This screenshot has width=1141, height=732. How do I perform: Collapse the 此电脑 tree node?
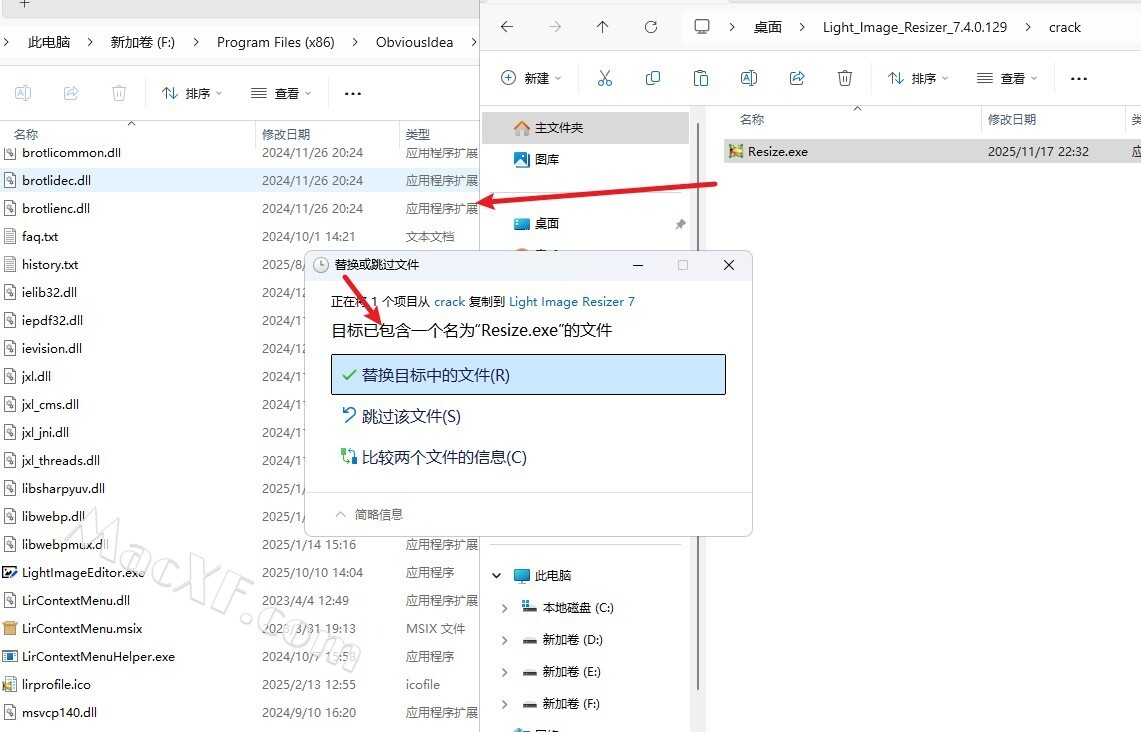pos(497,576)
